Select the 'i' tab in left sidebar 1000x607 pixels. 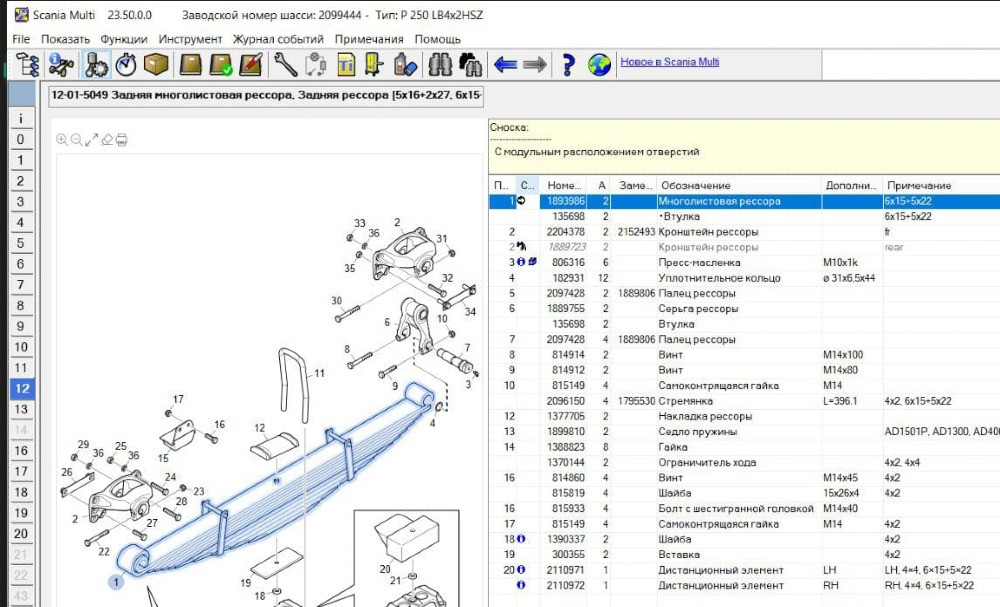[x=21, y=118]
